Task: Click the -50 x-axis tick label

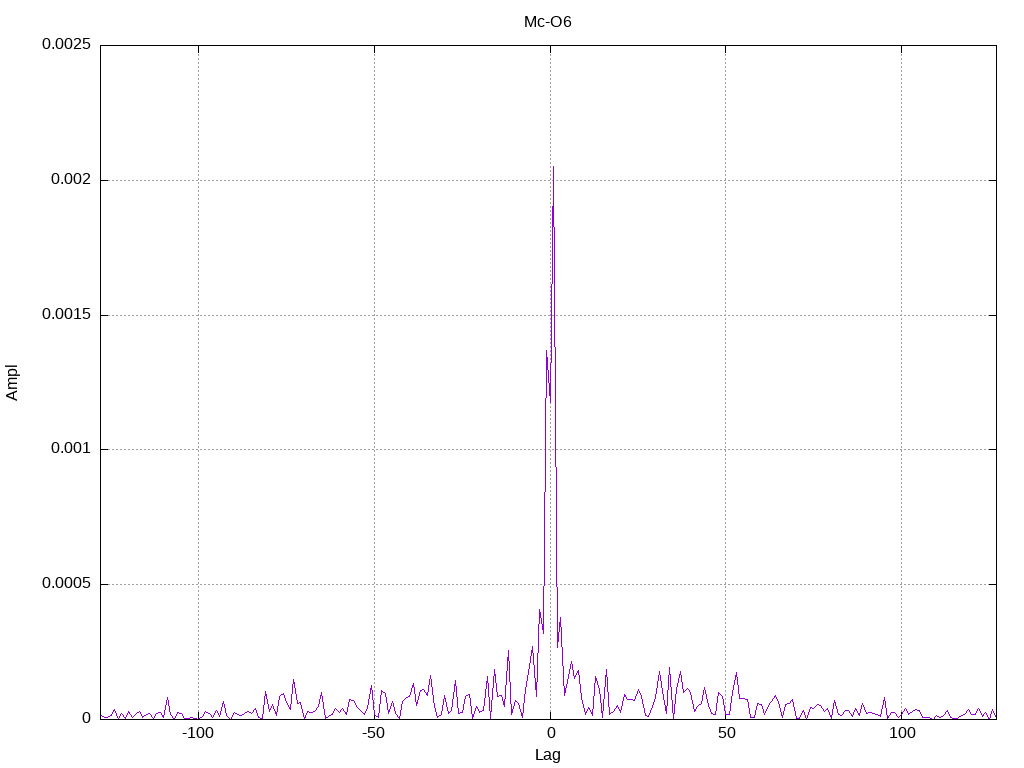Action: 373,733
